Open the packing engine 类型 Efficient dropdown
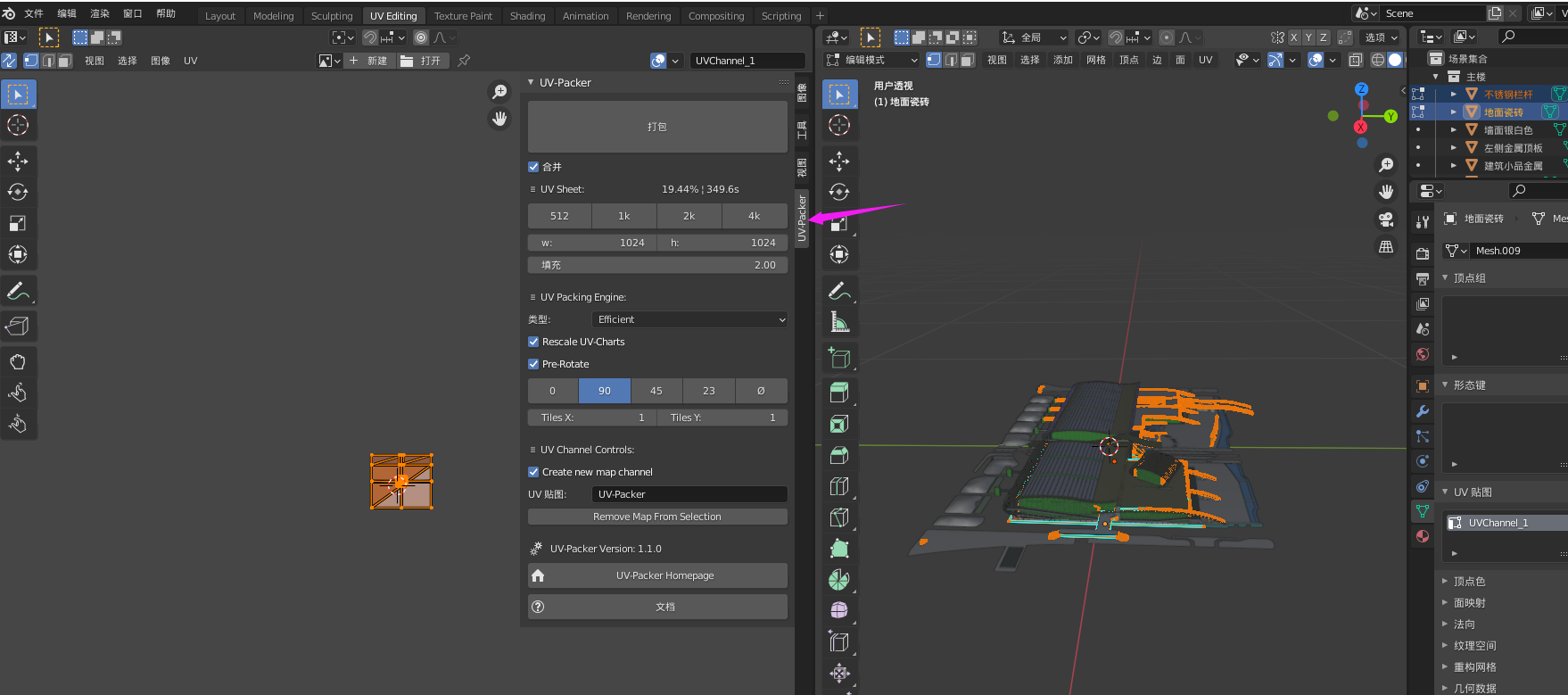This screenshot has width=1568, height=695. [x=689, y=319]
